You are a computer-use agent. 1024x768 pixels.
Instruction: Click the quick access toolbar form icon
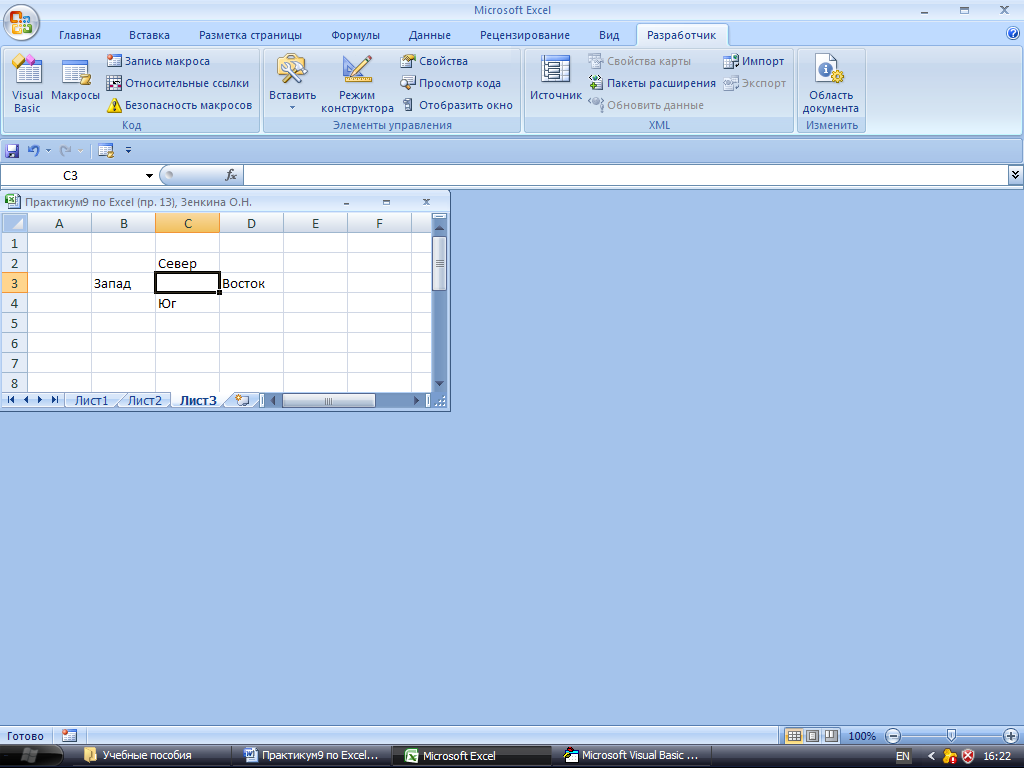[x=106, y=151]
